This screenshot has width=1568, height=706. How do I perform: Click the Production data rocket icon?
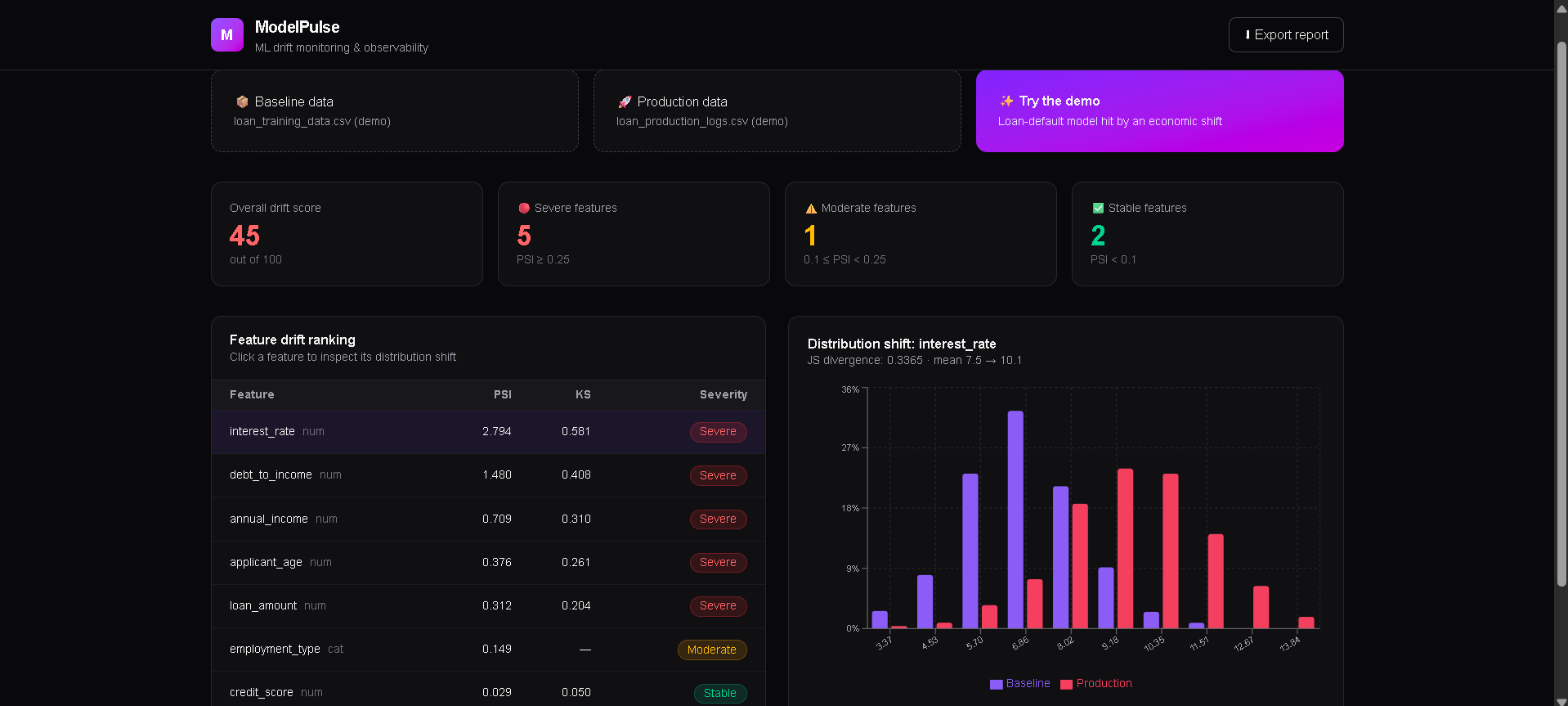tap(625, 101)
